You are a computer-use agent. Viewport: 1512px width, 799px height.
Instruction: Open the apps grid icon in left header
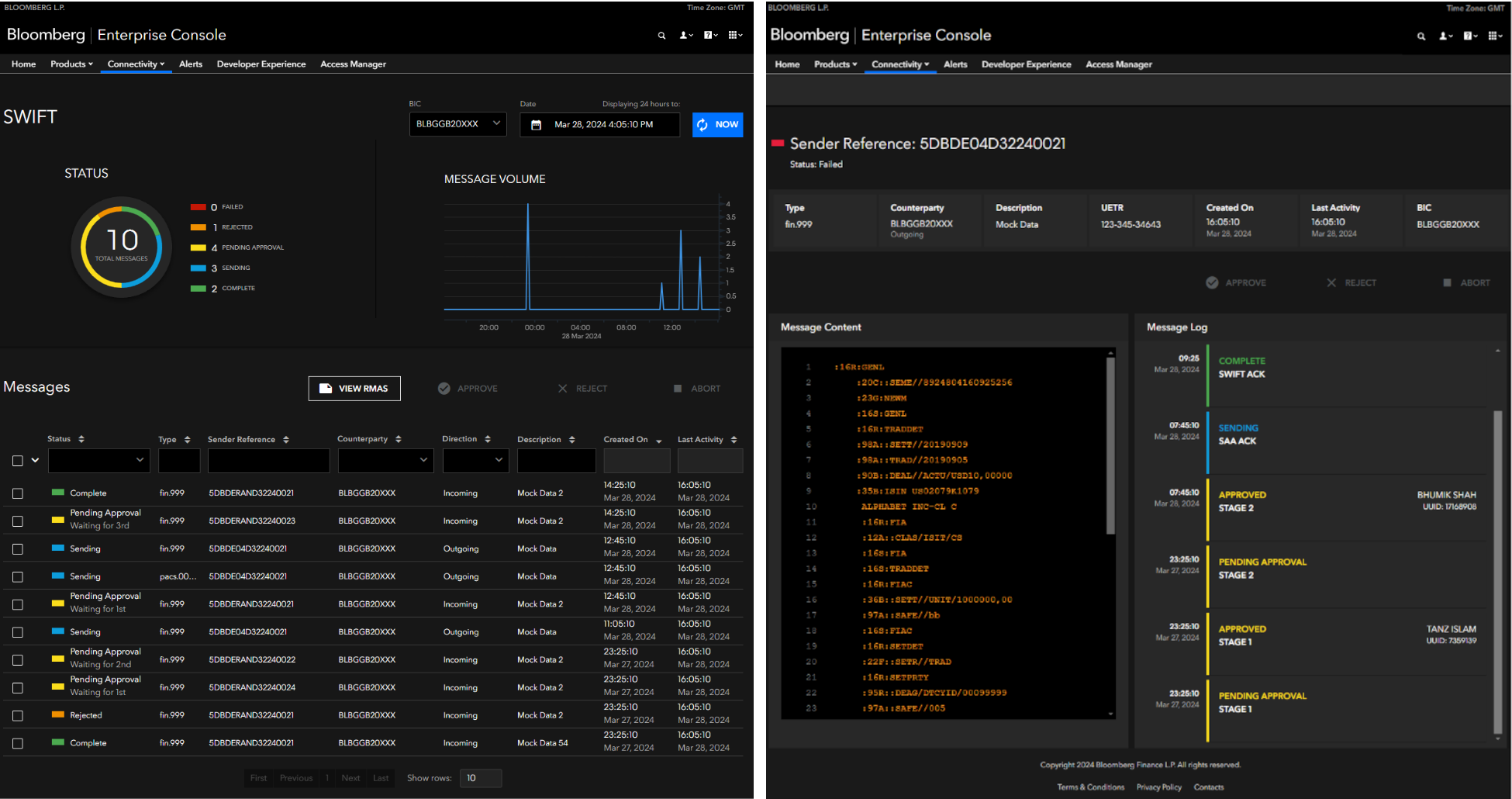(735, 36)
